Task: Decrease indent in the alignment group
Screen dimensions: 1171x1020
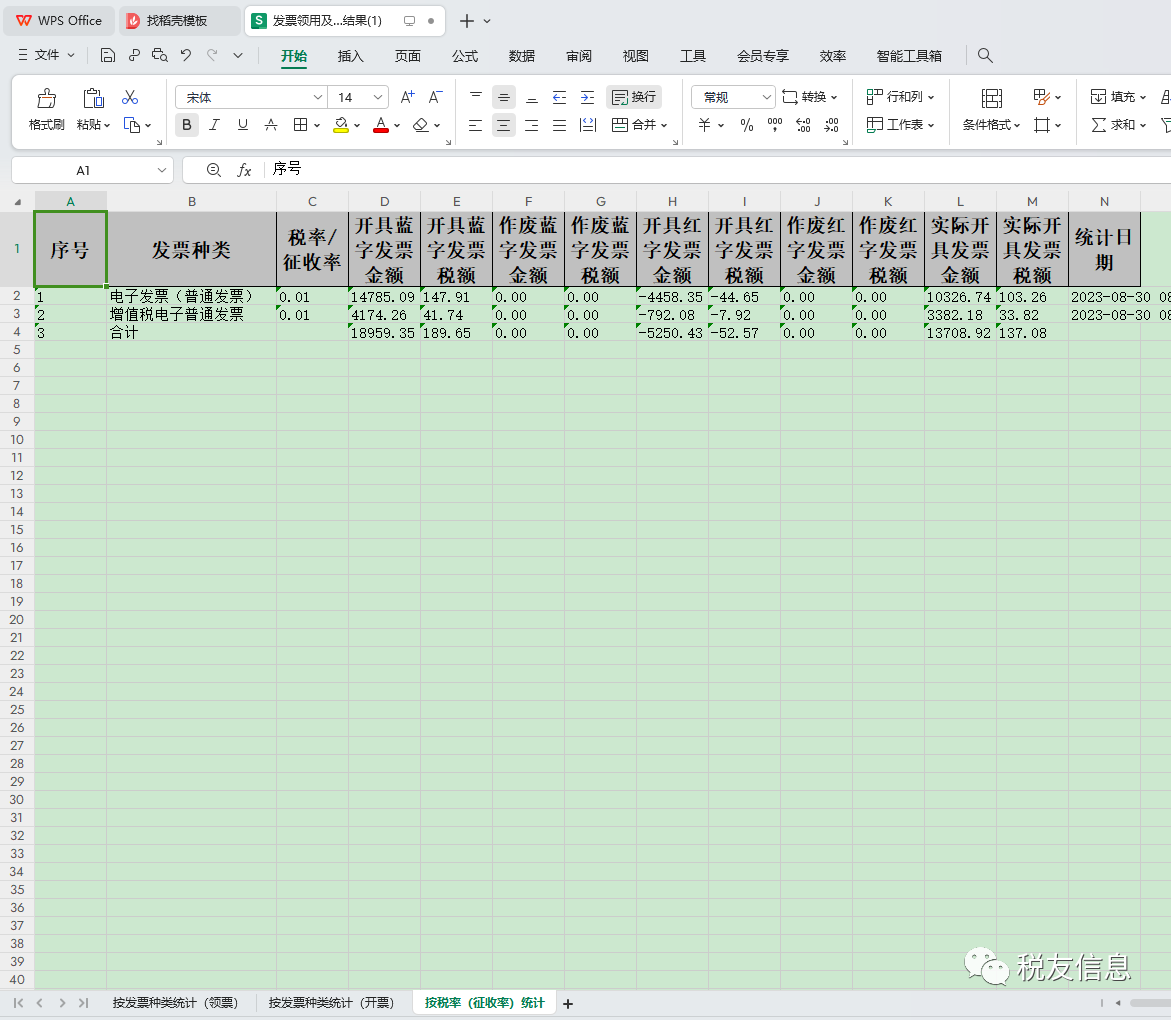Action: tap(559, 97)
